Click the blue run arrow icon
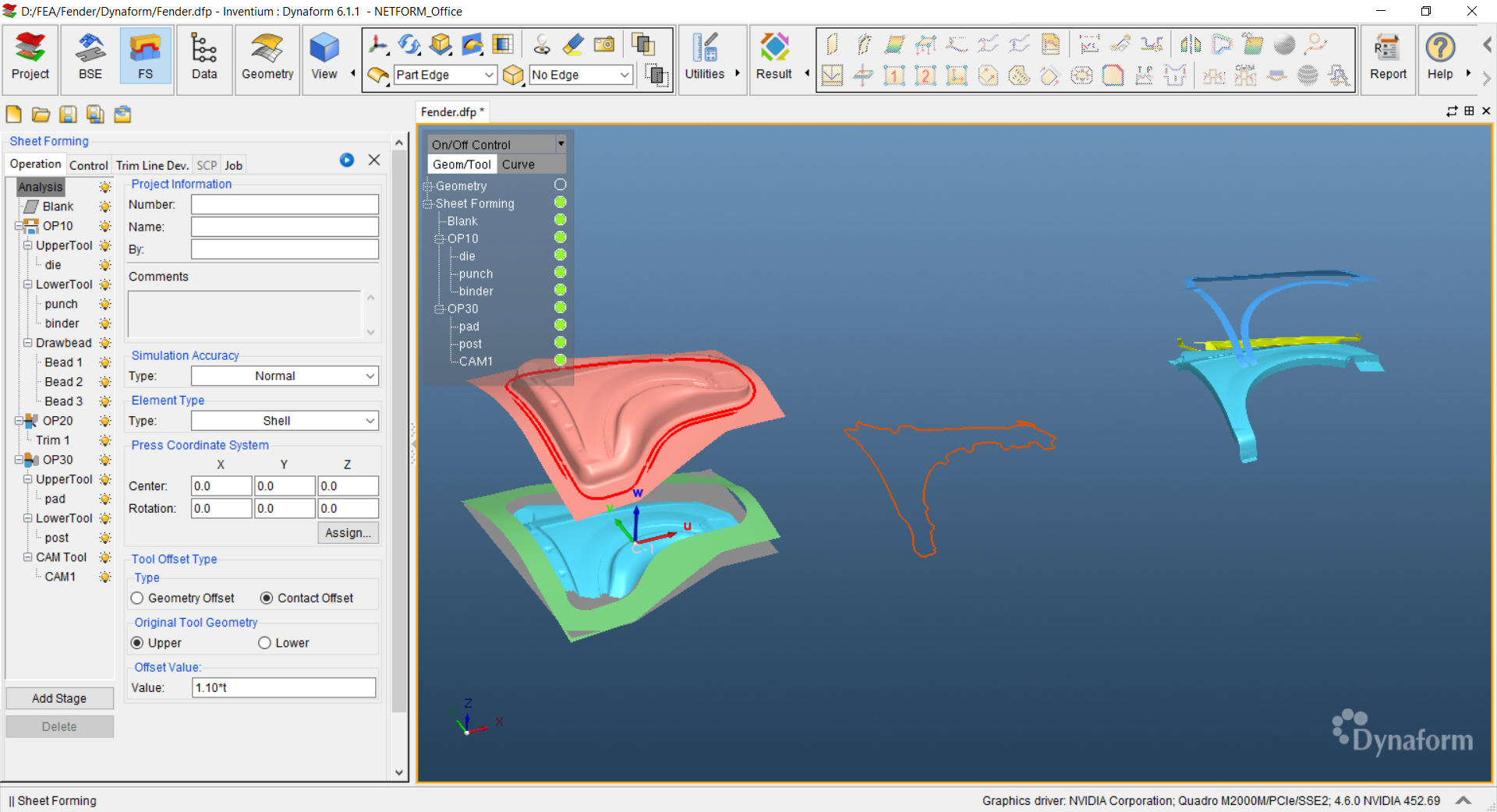1497x812 pixels. (347, 160)
